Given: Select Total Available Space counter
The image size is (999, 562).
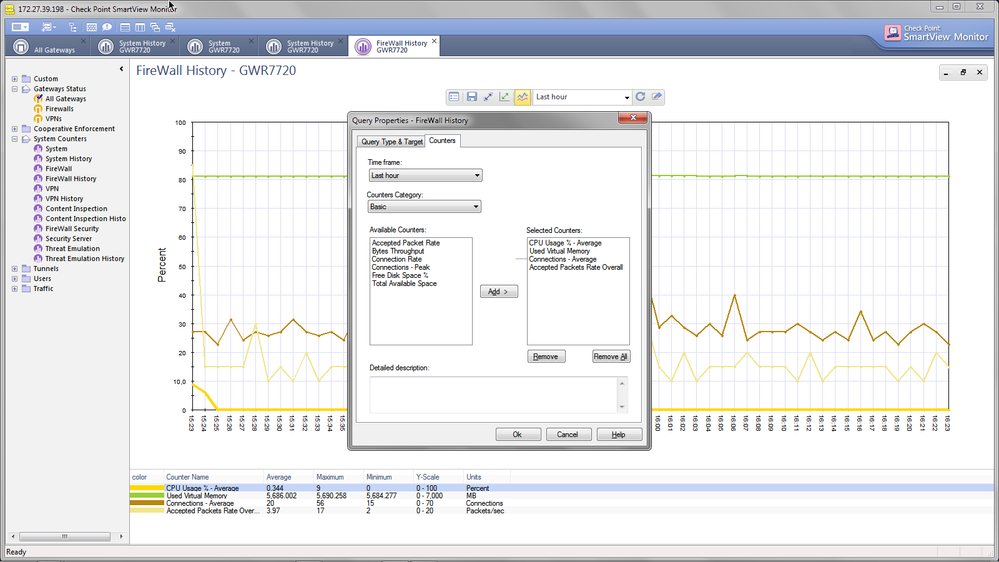Looking at the screenshot, I should tap(404, 284).
